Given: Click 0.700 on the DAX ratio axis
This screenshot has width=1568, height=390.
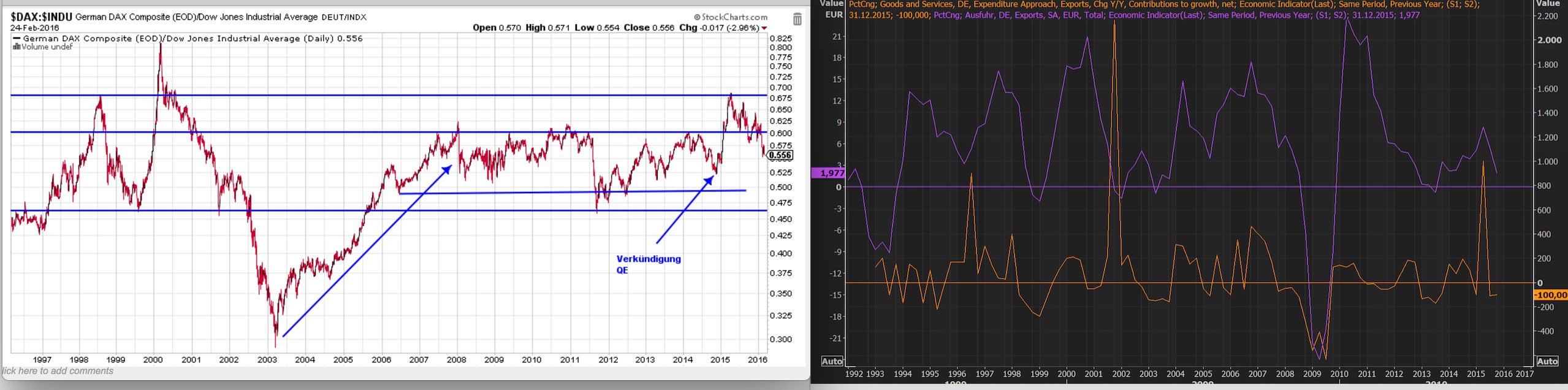Looking at the screenshot, I should click(780, 88).
